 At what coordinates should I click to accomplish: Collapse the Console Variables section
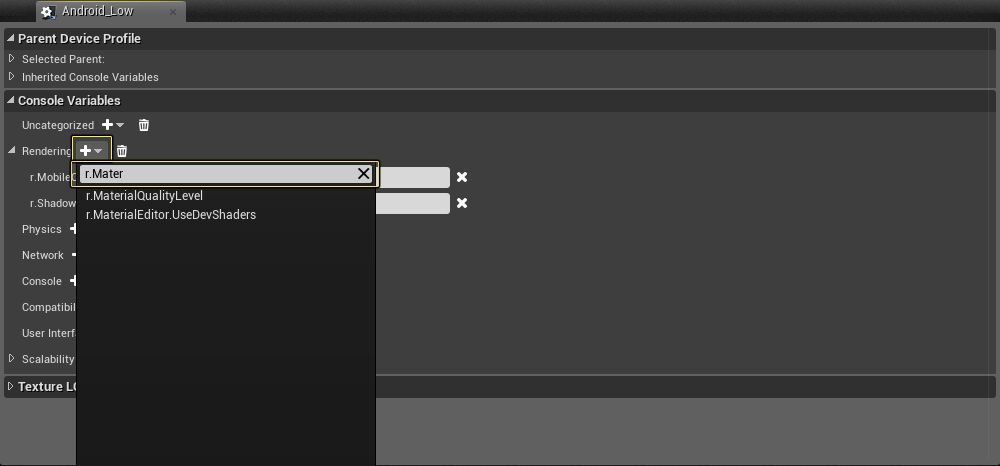(x=10, y=100)
